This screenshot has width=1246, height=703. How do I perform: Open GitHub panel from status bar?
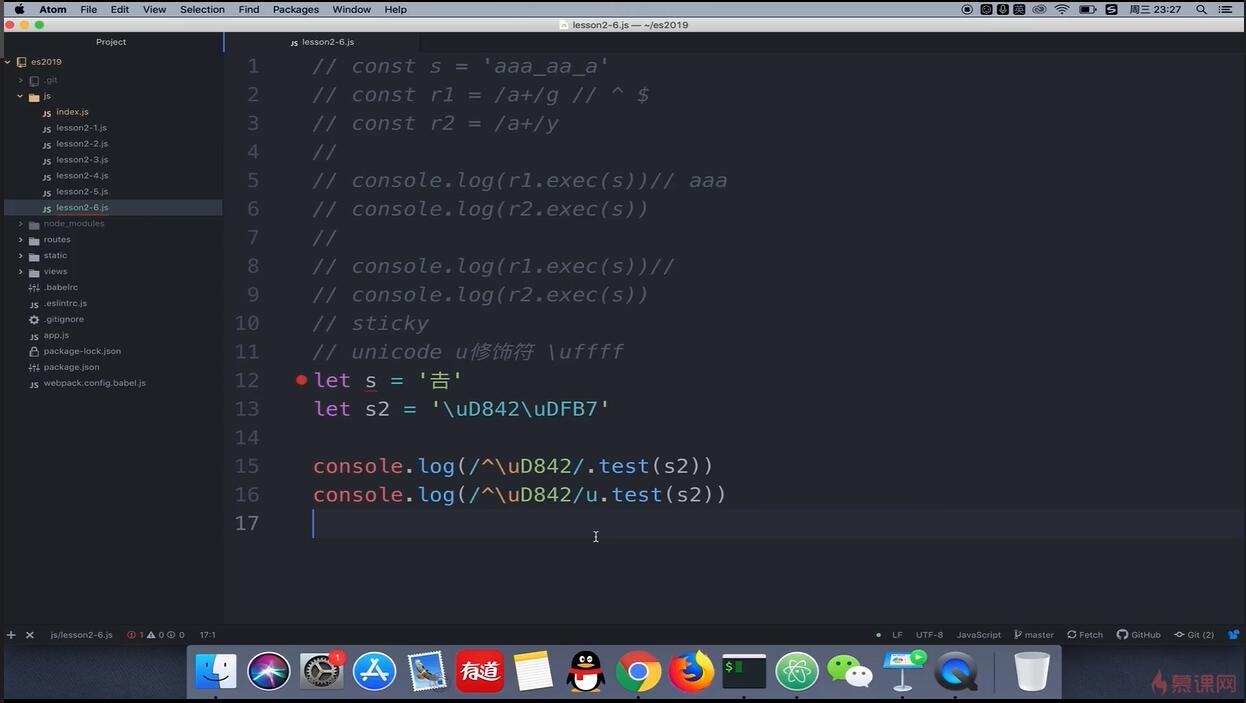pyautogui.click(x=1139, y=635)
